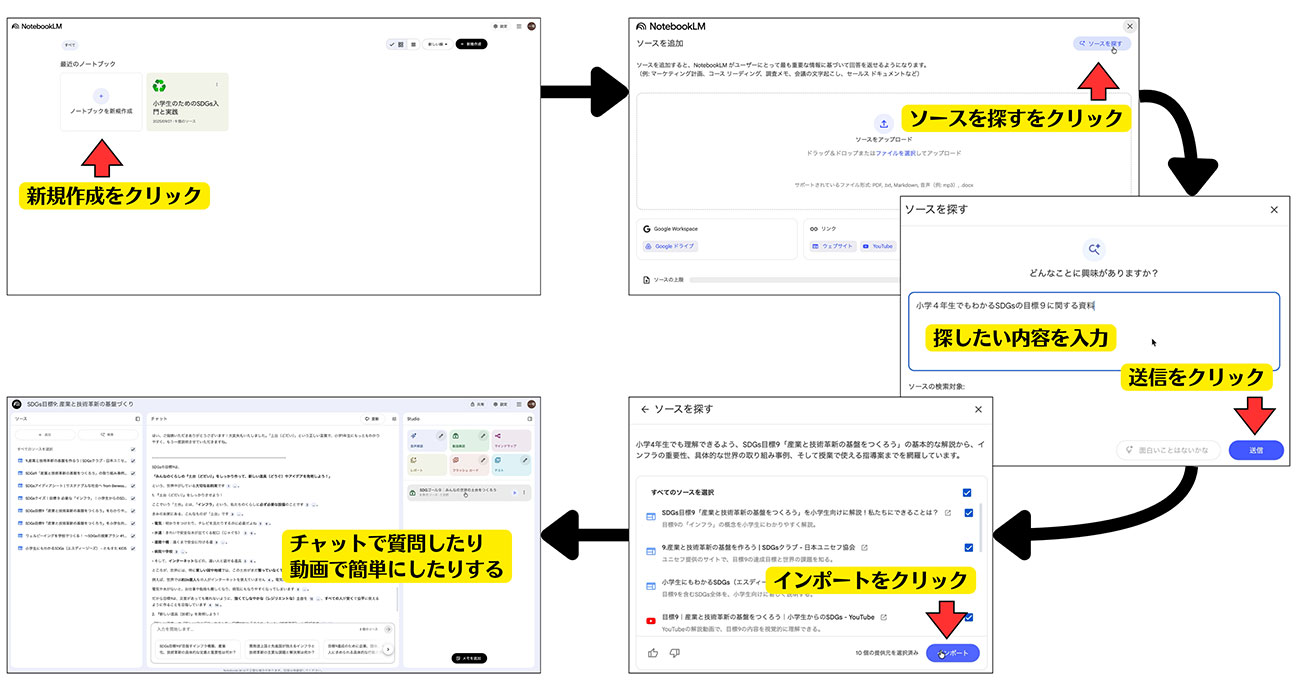
Task: Deselect the 日本ユニセフ協会 source checkbox
Action: point(967,547)
